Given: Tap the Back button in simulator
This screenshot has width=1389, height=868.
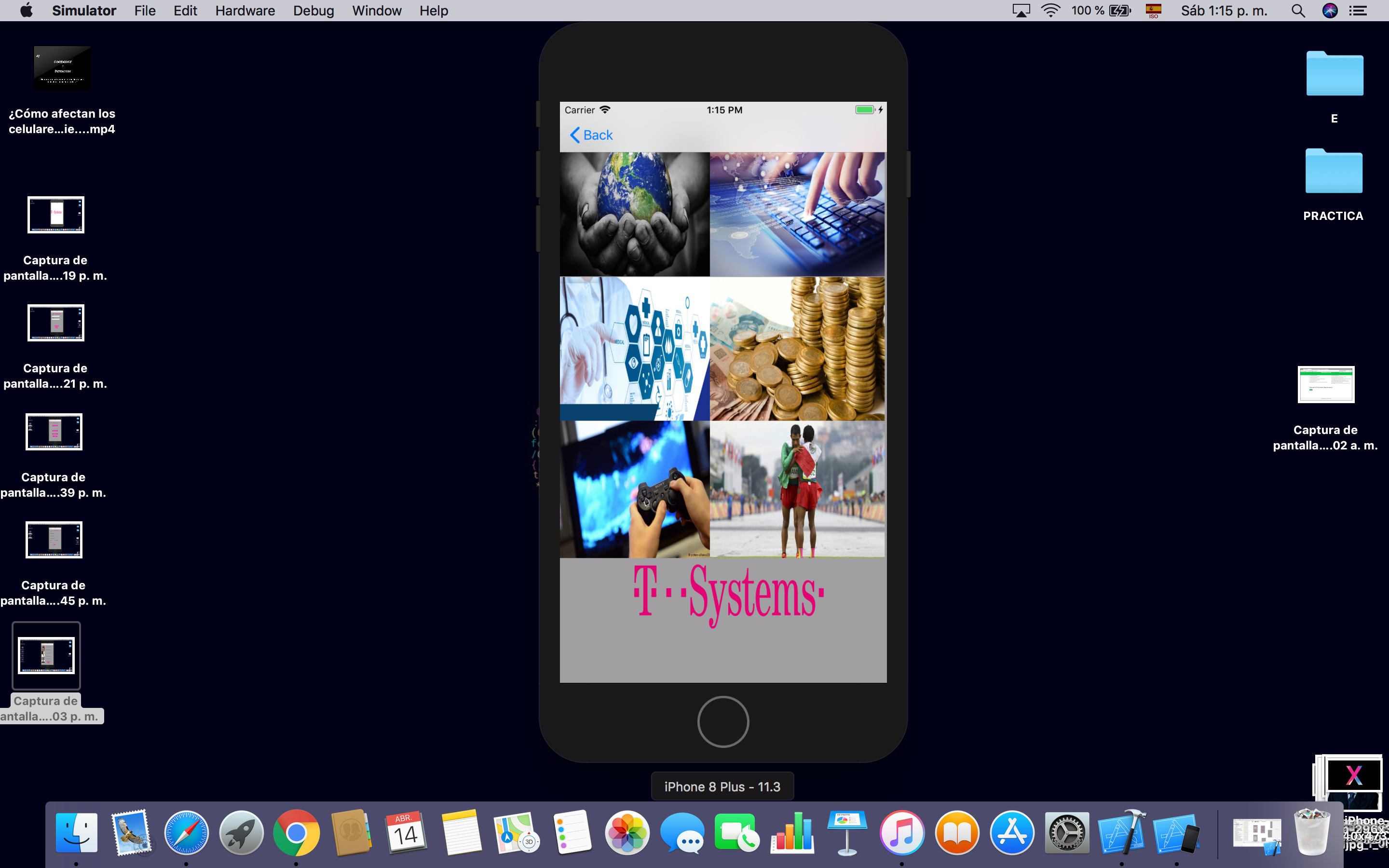Looking at the screenshot, I should pyautogui.click(x=591, y=135).
